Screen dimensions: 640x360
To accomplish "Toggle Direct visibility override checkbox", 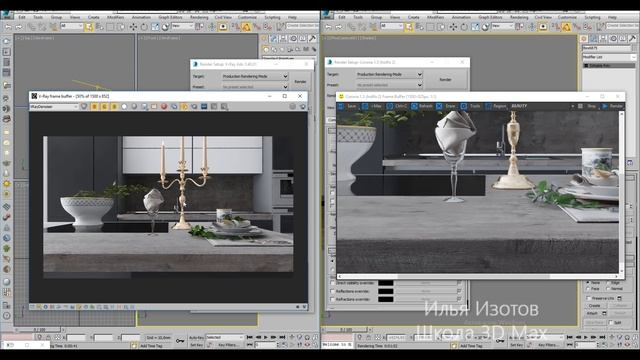I will point(332,283).
